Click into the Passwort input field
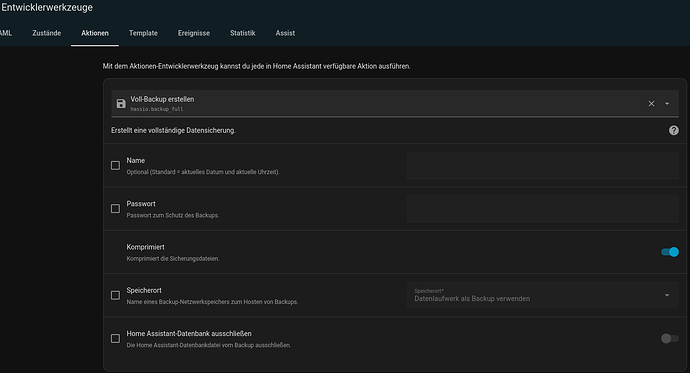The width and height of the screenshot is (690, 373). click(543, 208)
